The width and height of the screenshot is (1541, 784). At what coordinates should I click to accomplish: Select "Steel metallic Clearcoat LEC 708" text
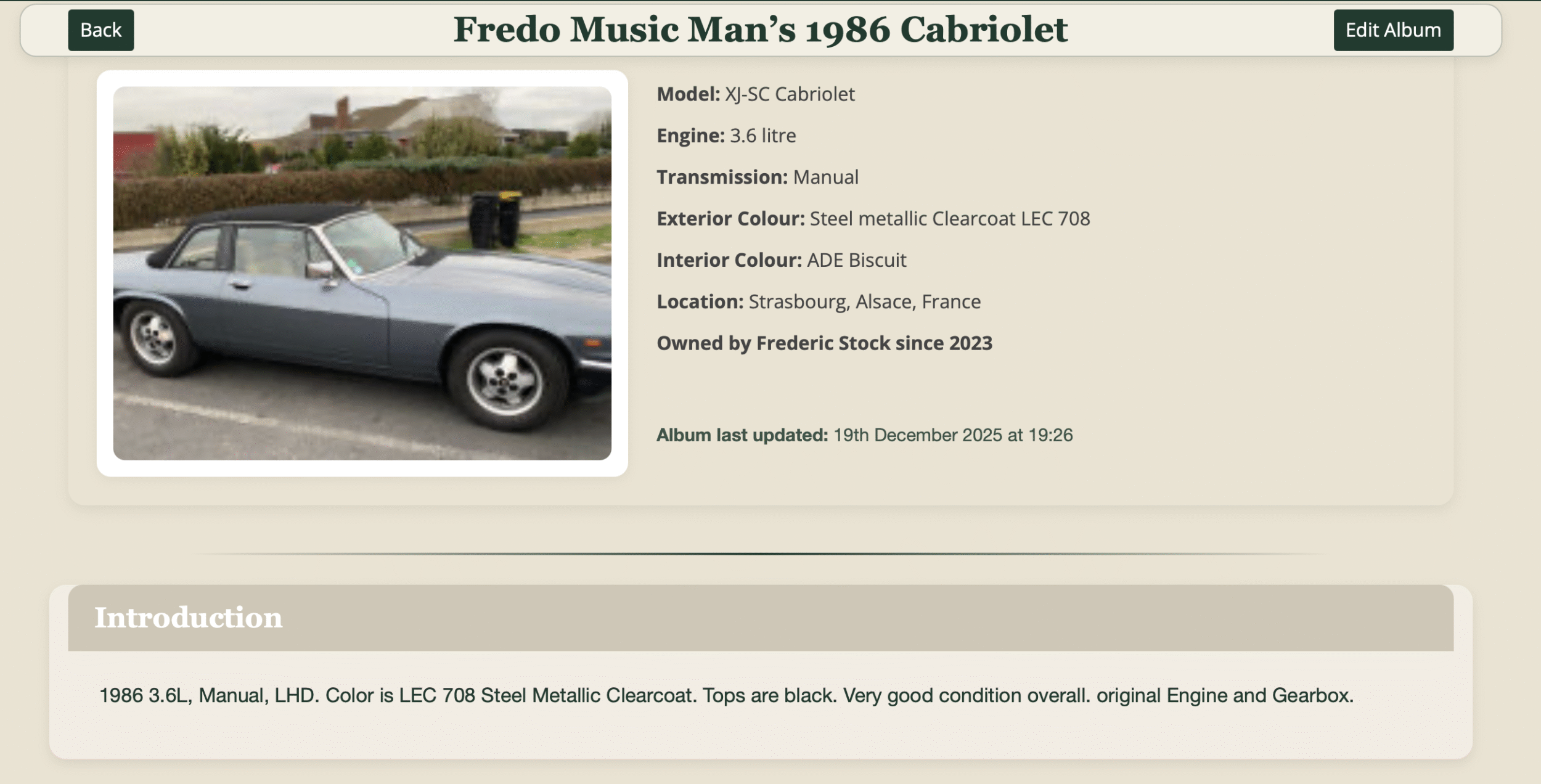(949, 219)
